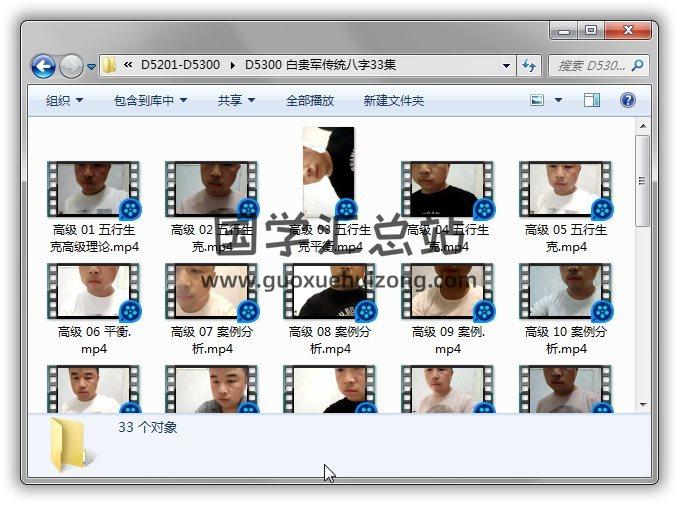Screen dimensions: 679x505
Task: Open the address bar history dropdown
Action: pyautogui.click(x=506, y=66)
